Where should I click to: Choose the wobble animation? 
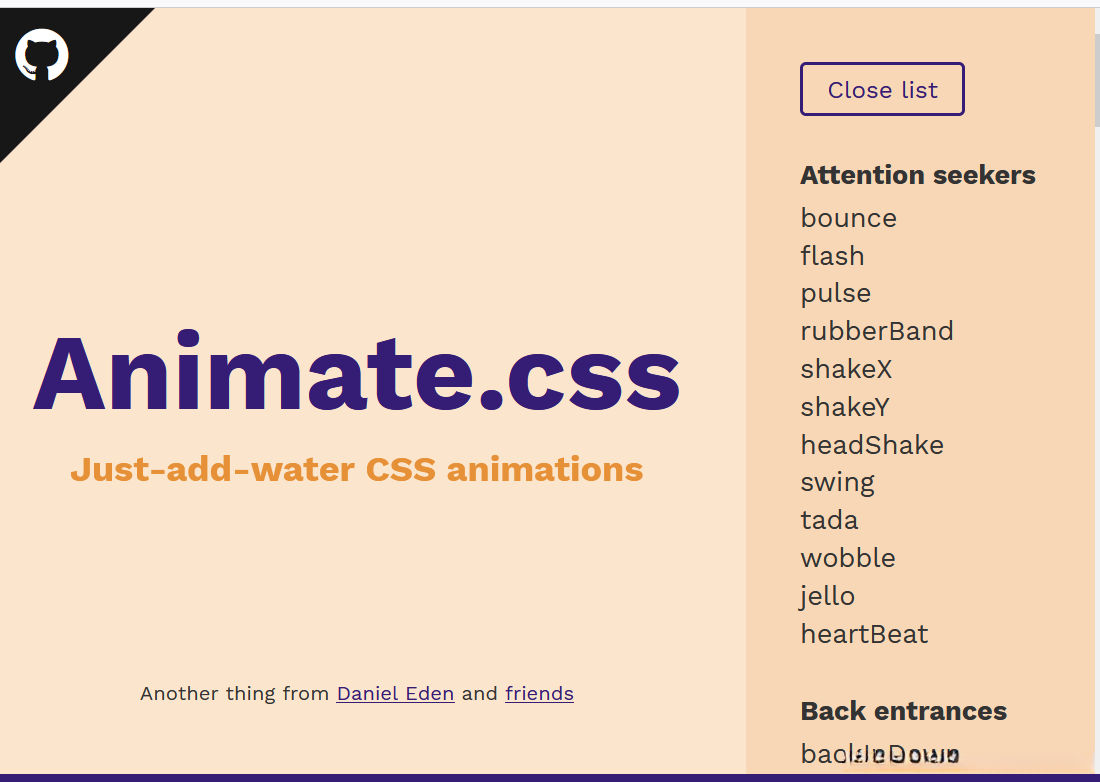click(x=848, y=558)
